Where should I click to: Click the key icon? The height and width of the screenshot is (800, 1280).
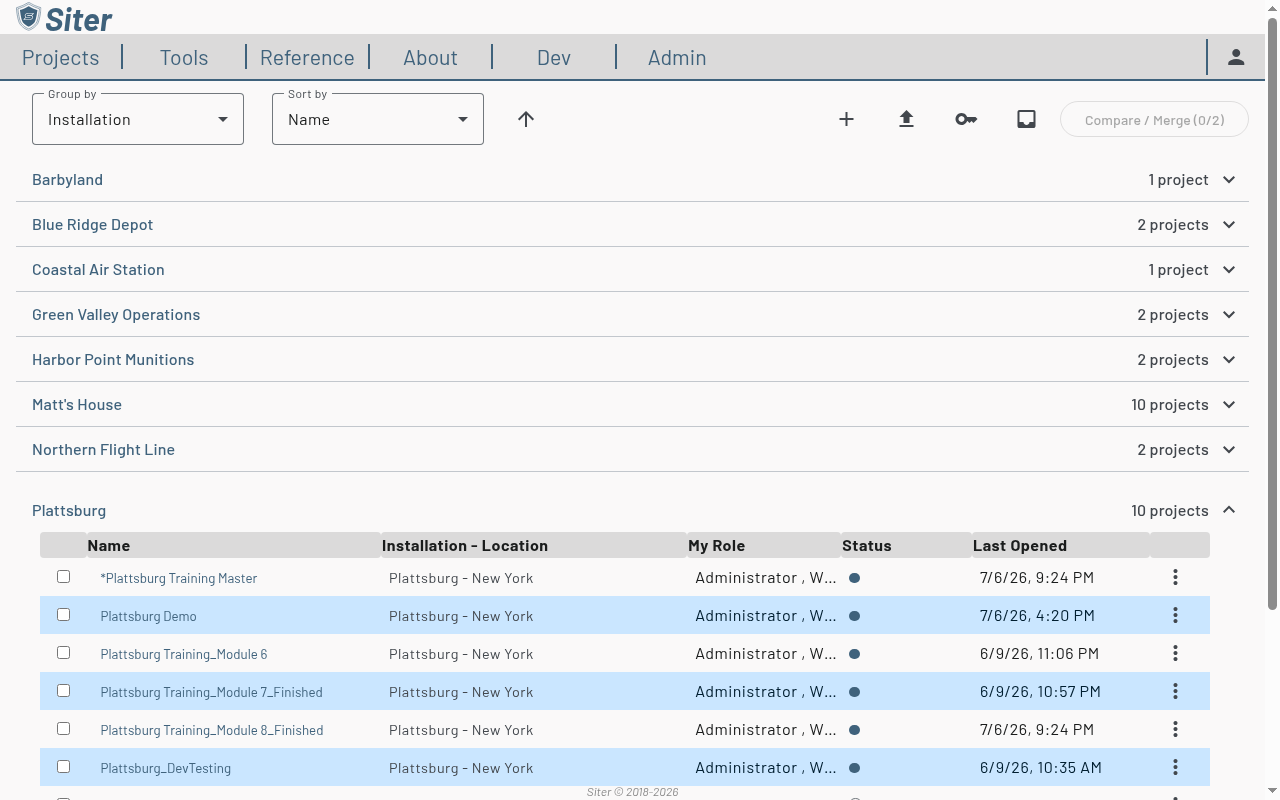[966, 119]
